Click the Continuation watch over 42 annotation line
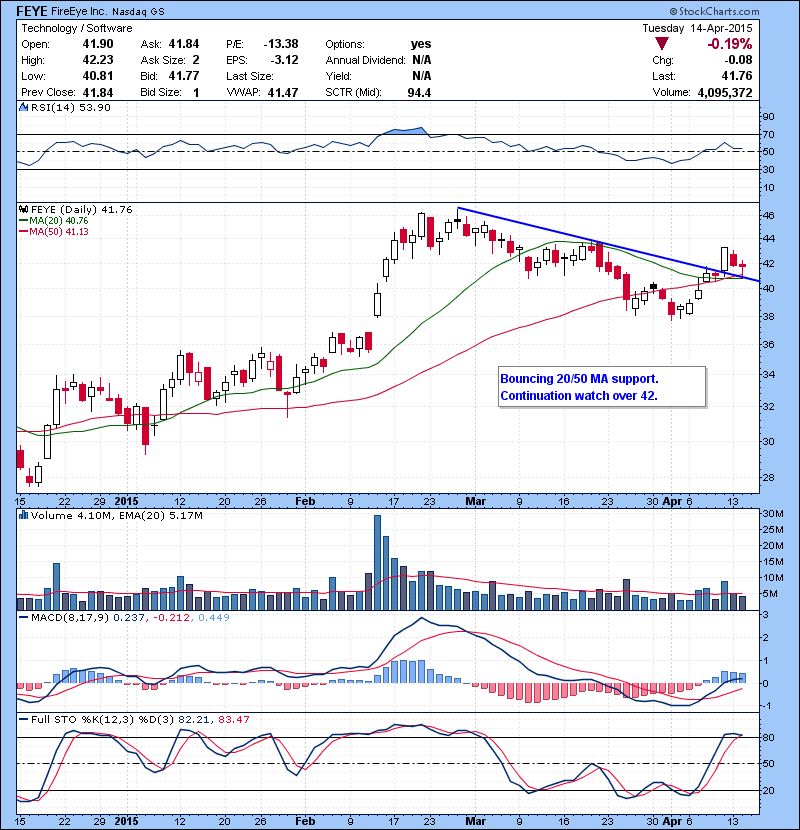 tap(579, 396)
